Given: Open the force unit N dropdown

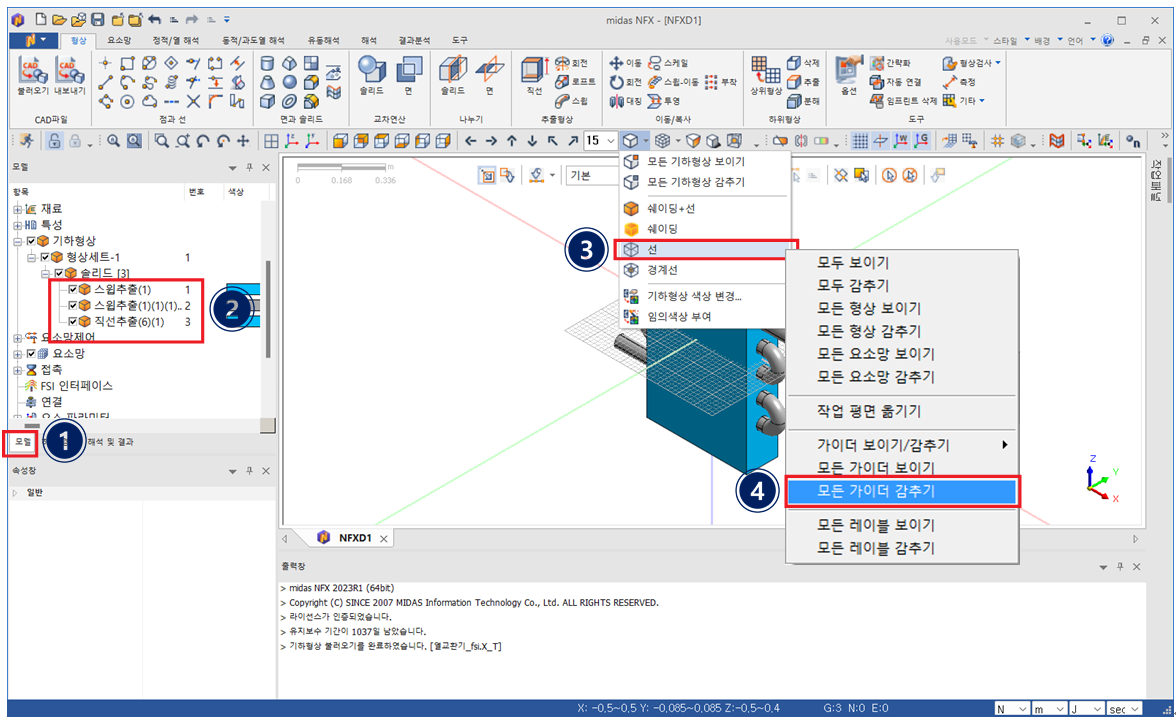Looking at the screenshot, I should coord(1012,709).
